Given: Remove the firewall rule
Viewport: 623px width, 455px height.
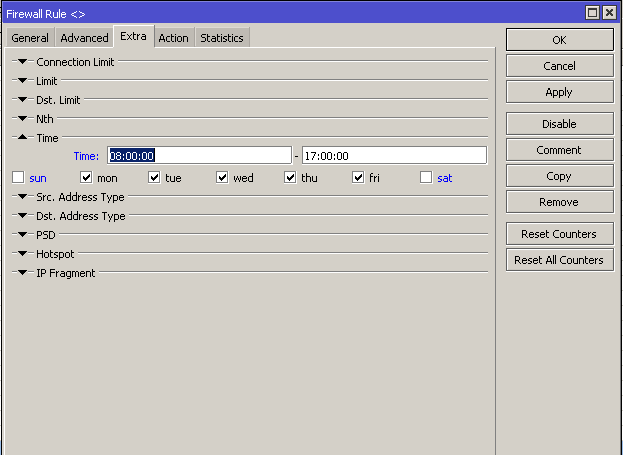Looking at the screenshot, I should [x=559, y=202].
